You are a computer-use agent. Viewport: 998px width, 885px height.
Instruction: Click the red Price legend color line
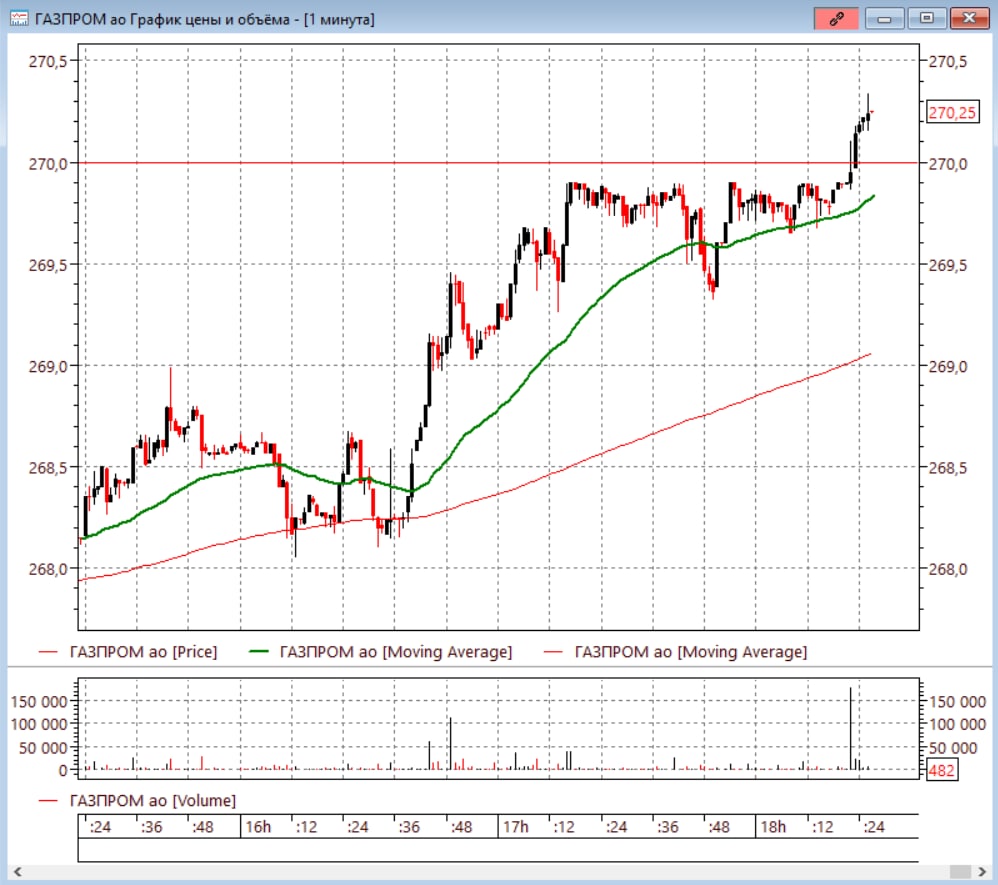coord(48,651)
